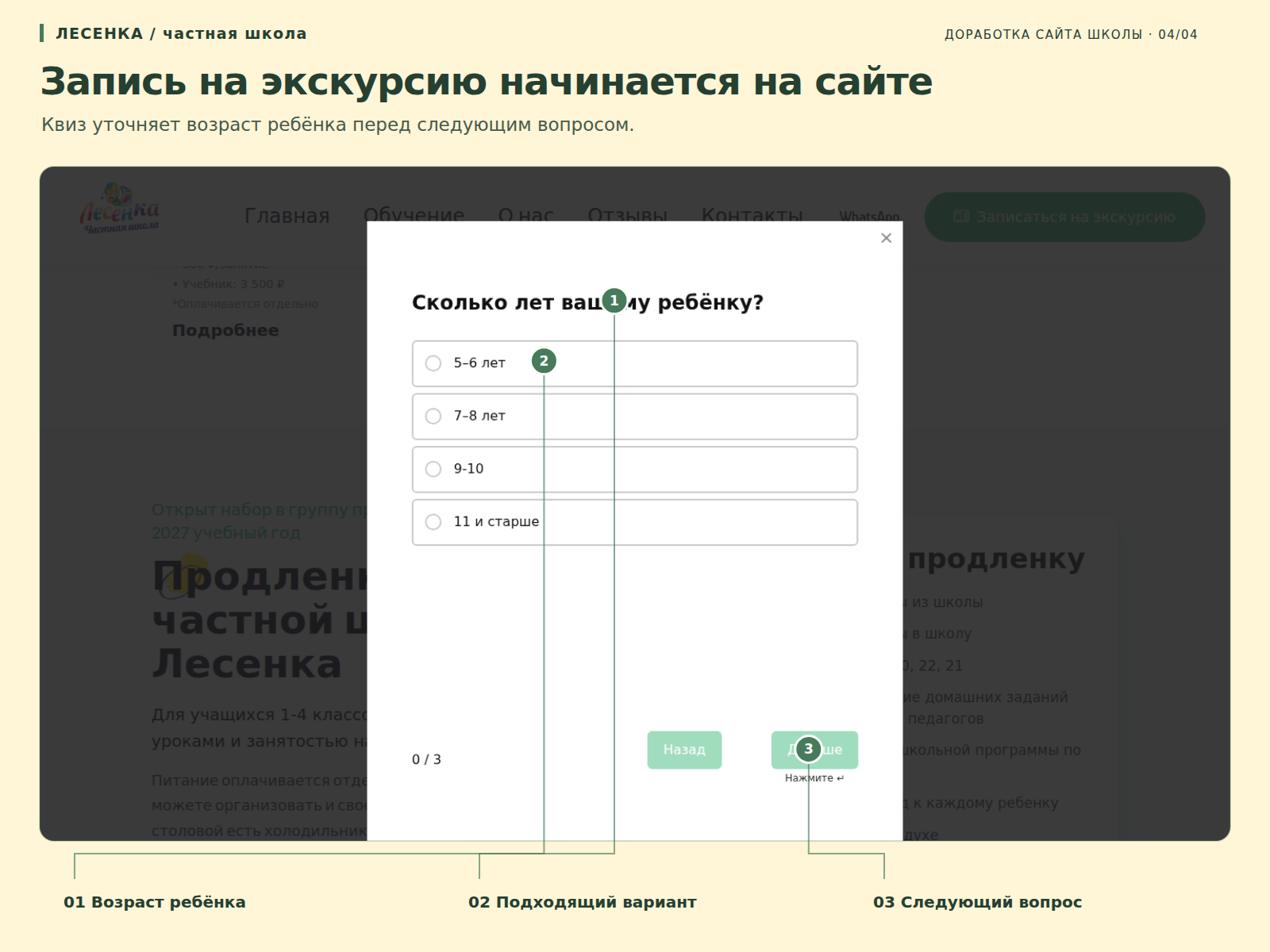The width and height of the screenshot is (1270, 952).
Task: Click the question heading "Сколько лет вашему ребёнку?"
Action: [587, 303]
